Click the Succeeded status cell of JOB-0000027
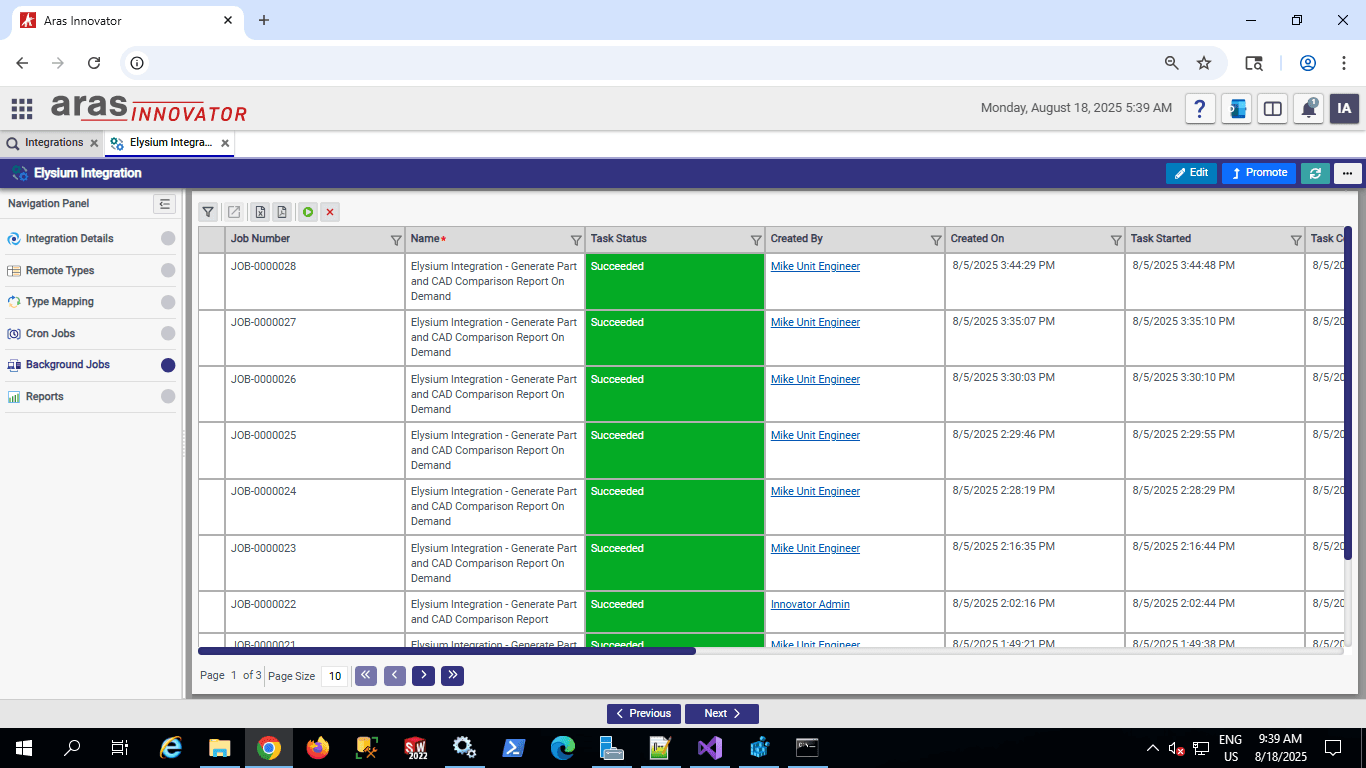This screenshot has height=768, width=1366. 675,338
